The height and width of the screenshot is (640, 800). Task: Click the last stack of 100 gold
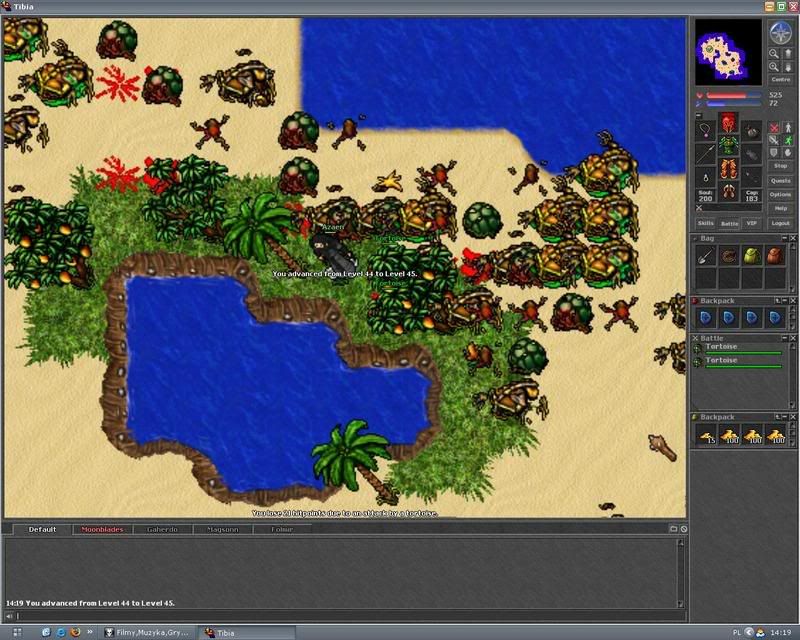tap(776, 435)
